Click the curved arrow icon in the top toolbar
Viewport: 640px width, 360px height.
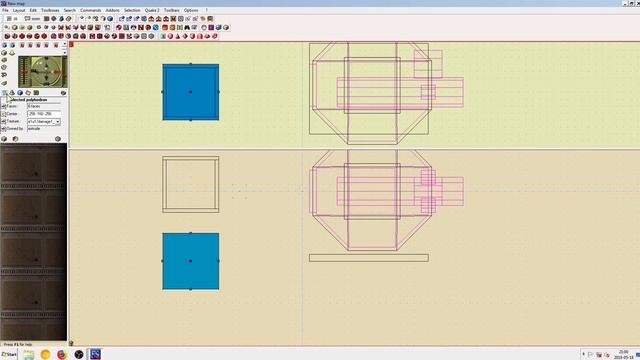pos(102,19)
